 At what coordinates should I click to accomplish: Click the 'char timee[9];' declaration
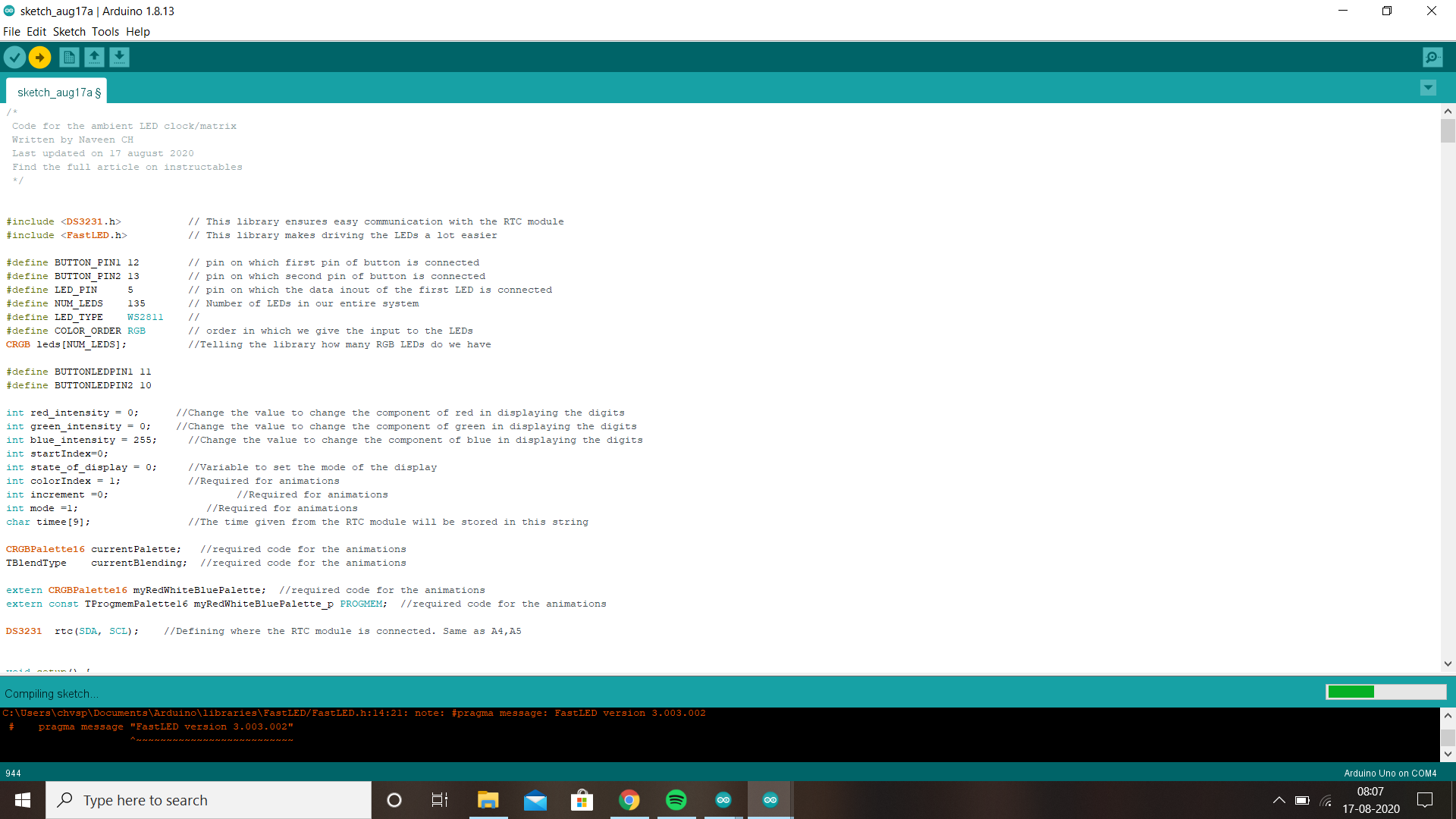pos(48,522)
